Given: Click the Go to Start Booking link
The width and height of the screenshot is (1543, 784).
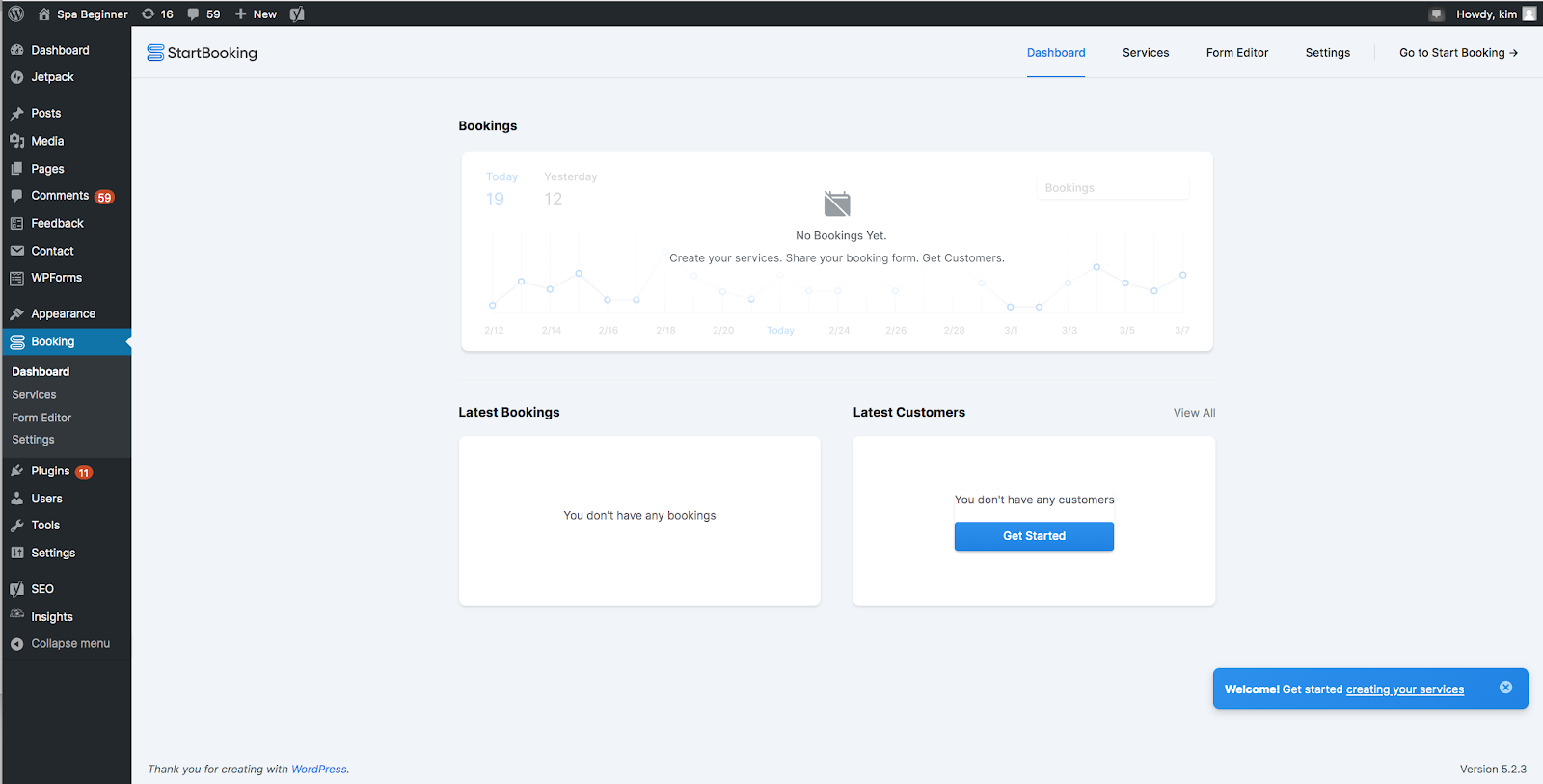Looking at the screenshot, I should (x=1458, y=53).
